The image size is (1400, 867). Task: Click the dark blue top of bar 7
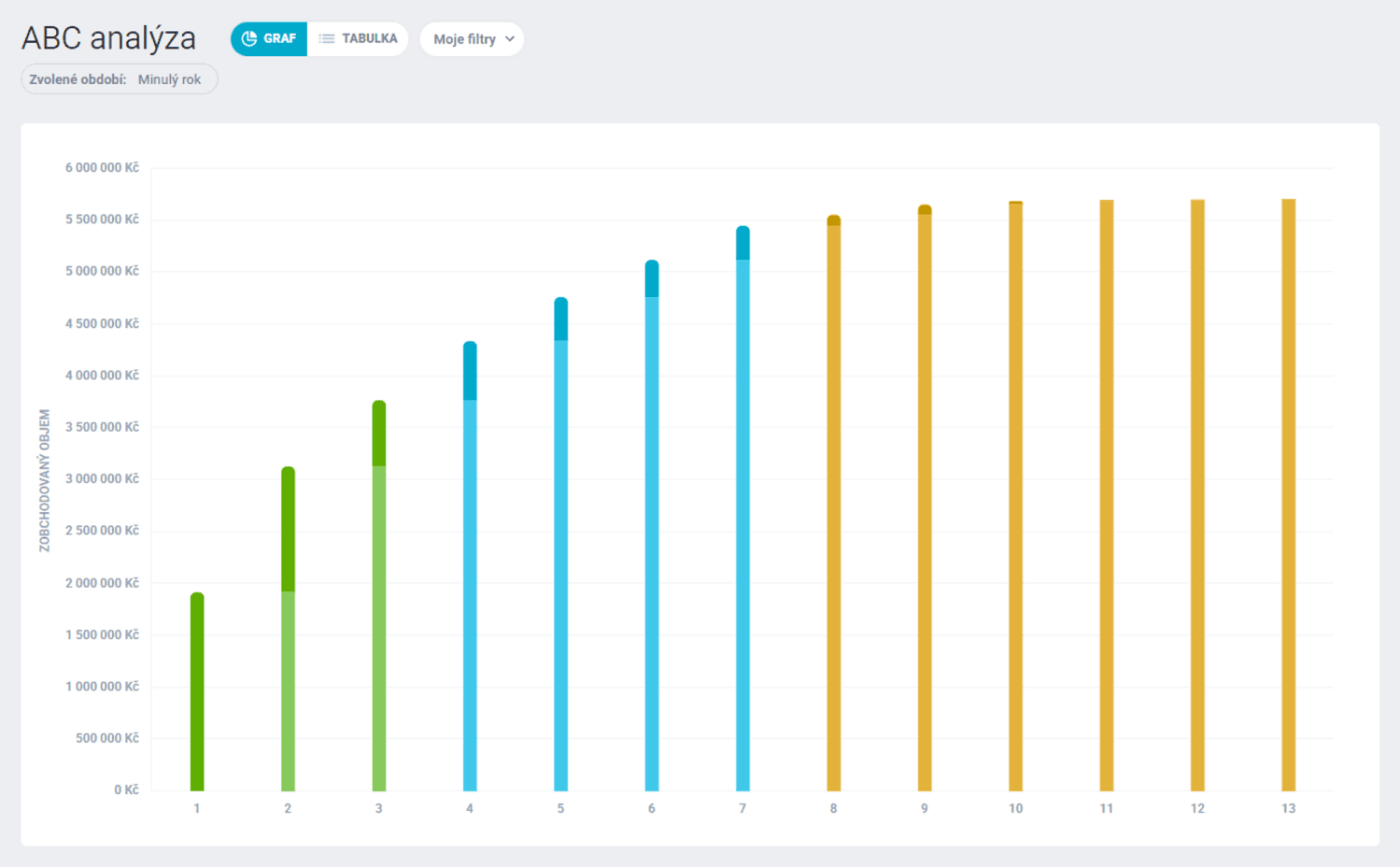click(x=742, y=243)
